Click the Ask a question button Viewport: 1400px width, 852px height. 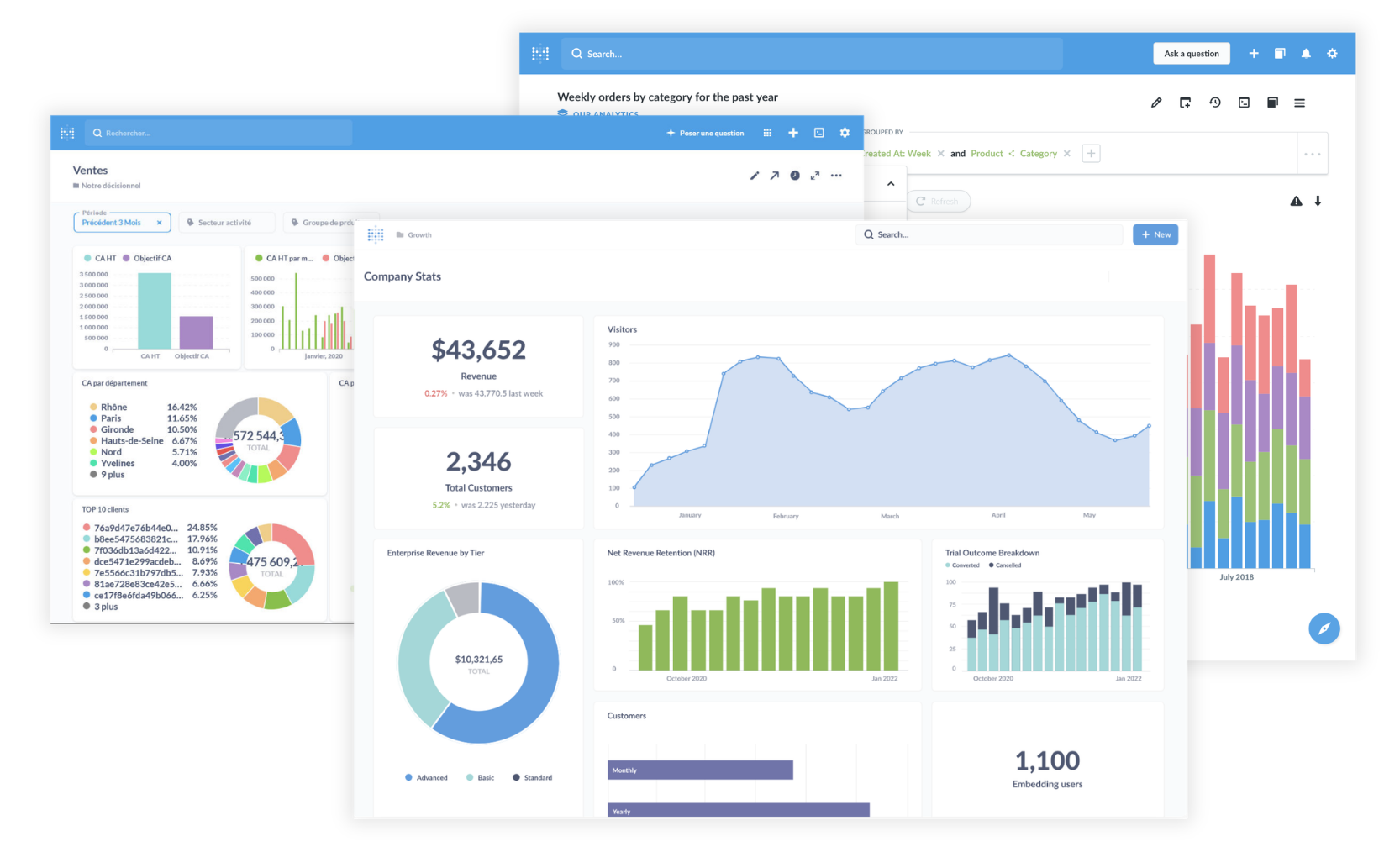click(1192, 54)
